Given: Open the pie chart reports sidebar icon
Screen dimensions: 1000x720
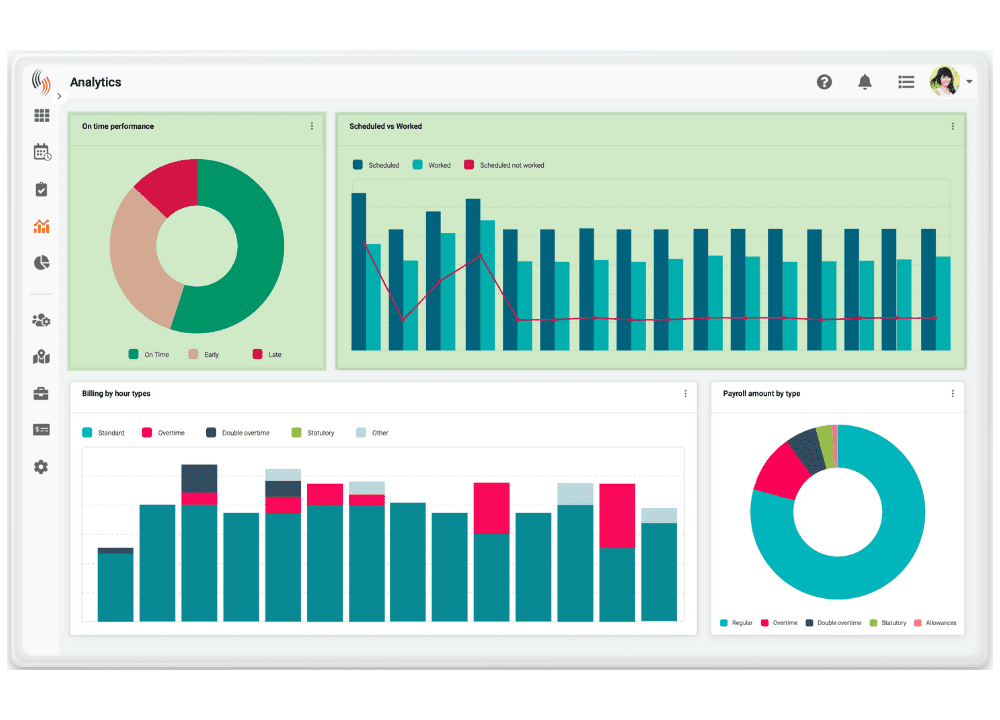Looking at the screenshot, I should [x=41, y=263].
